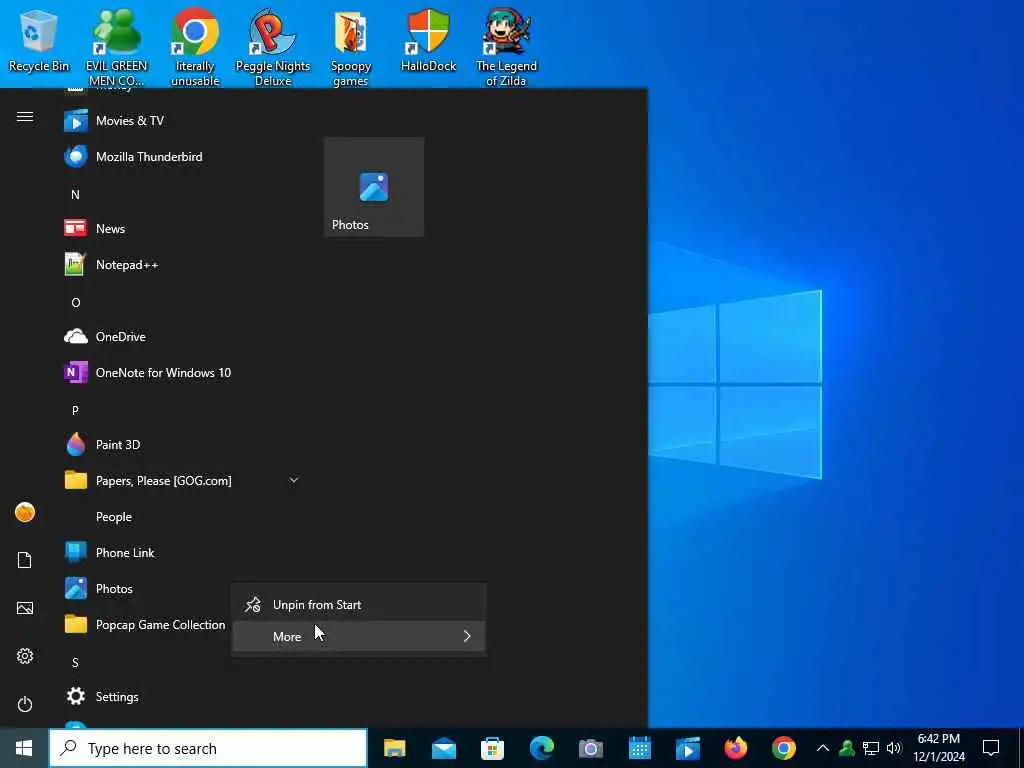Launch Mozilla Thunderbird from the app list

click(183, 157)
